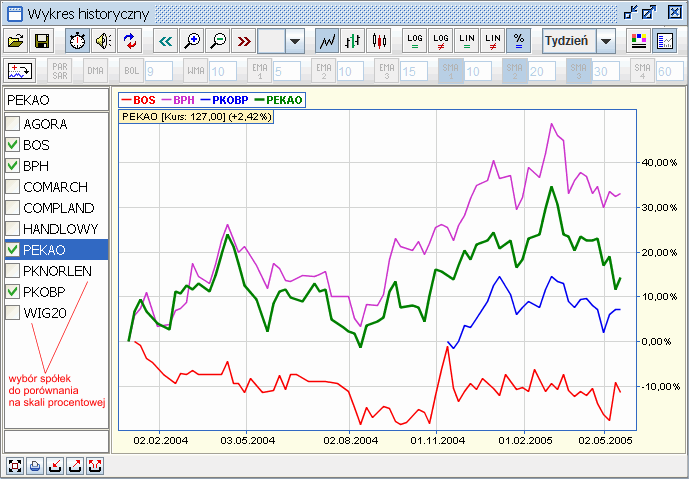This screenshot has height=479, width=689.
Task: Toggle the BOL indicator button
Action: coord(131,71)
